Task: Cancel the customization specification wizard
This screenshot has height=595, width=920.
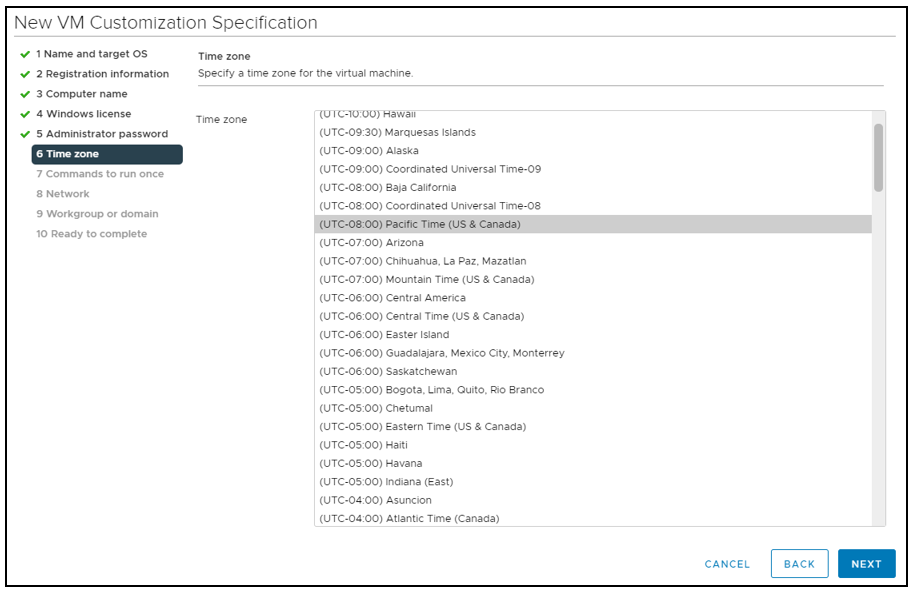Action: point(726,563)
